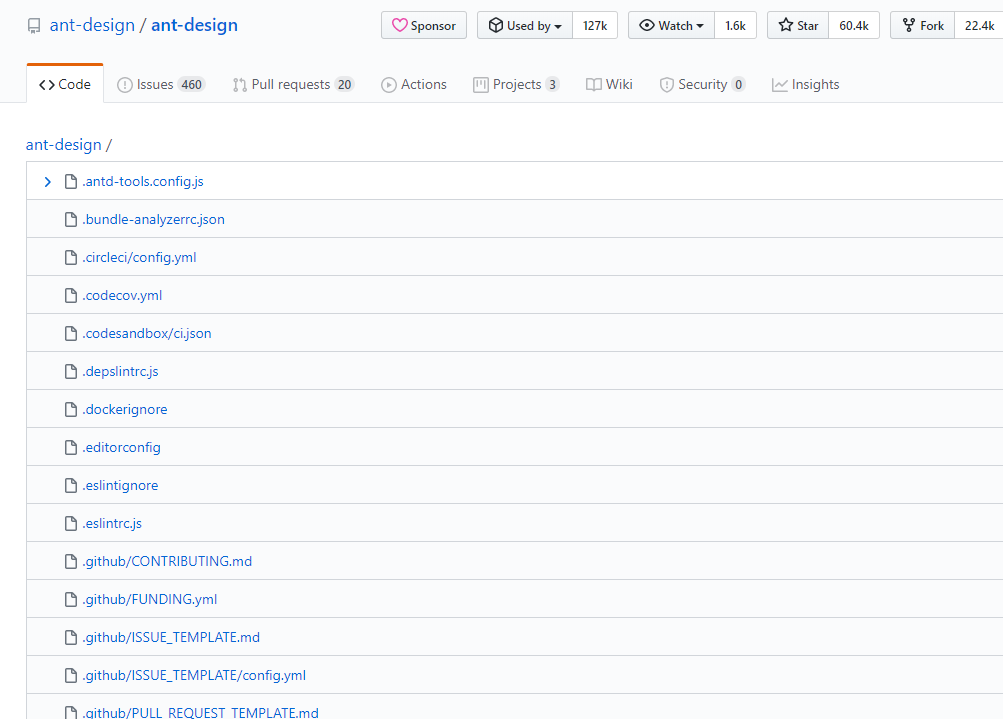Viewport: 1003px width, 719px height.
Task: Open .codesandbox/ci.json file
Action: pos(146,333)
